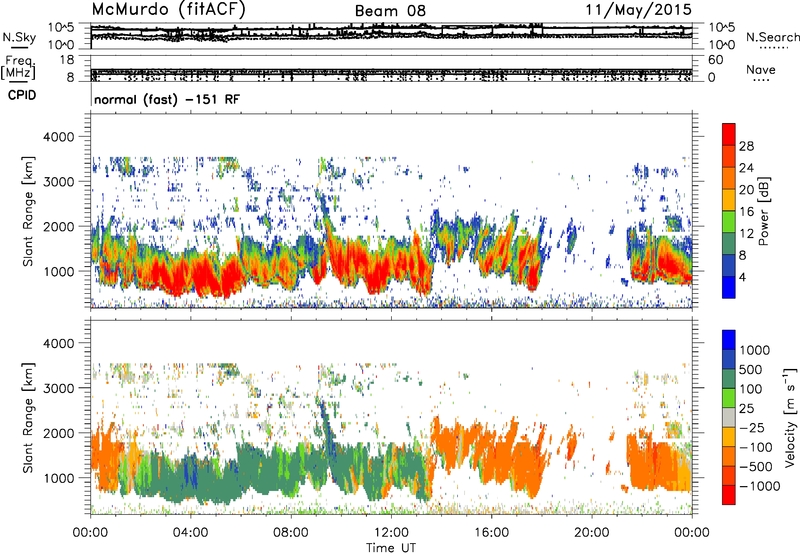This screenshot has height=554, width=800.
Task: Click the Velocity colorbar tick value '-25'
Action: pyautogui.click(x=755, y=428)
